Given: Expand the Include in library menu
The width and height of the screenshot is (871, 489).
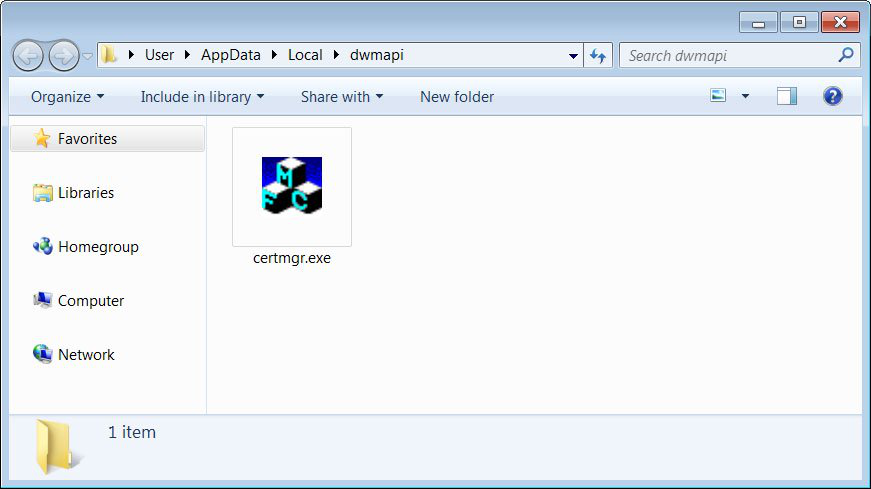Looking at the screenshot, I should [202, 97].
